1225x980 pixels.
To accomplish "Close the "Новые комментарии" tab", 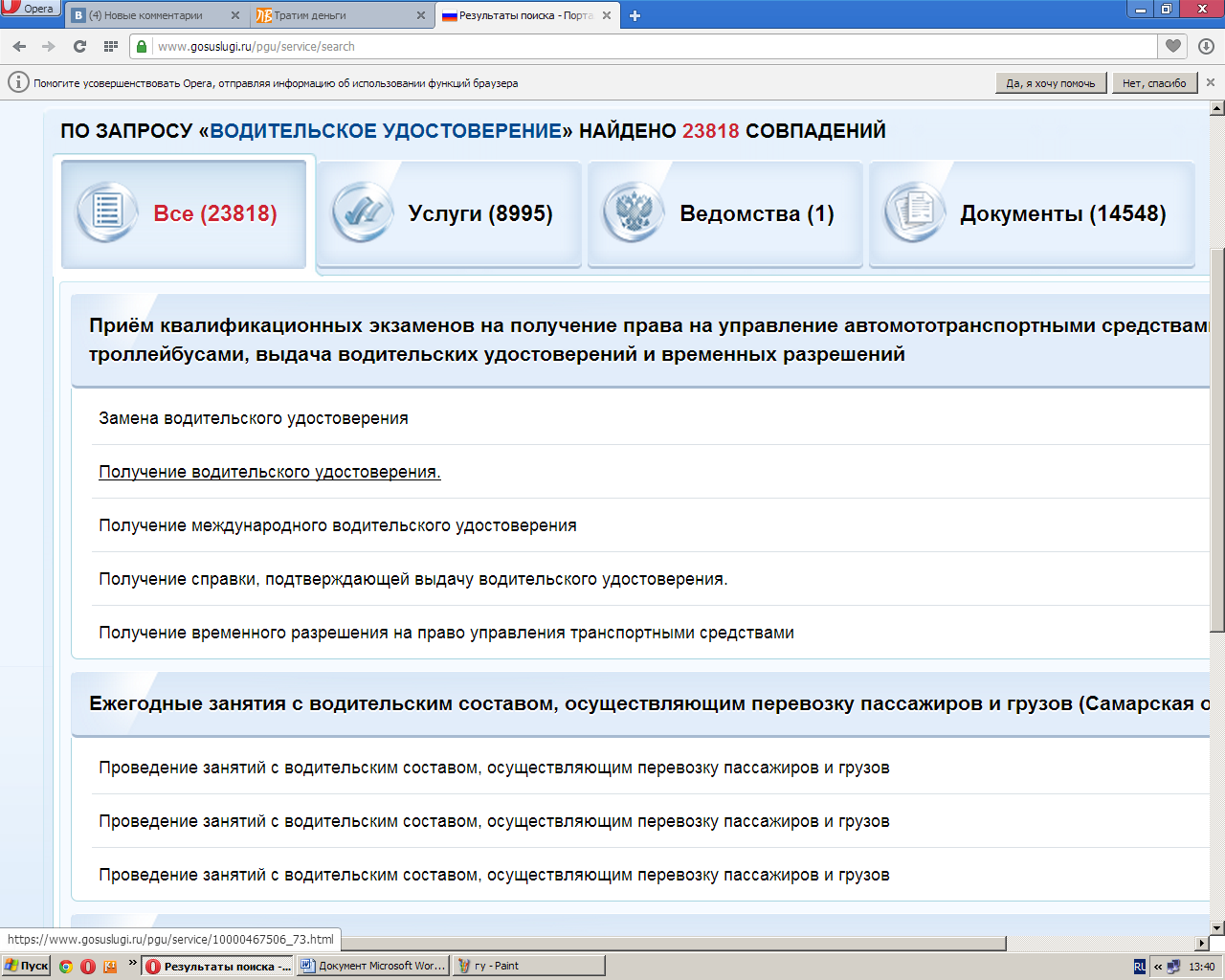I will 234,15.
